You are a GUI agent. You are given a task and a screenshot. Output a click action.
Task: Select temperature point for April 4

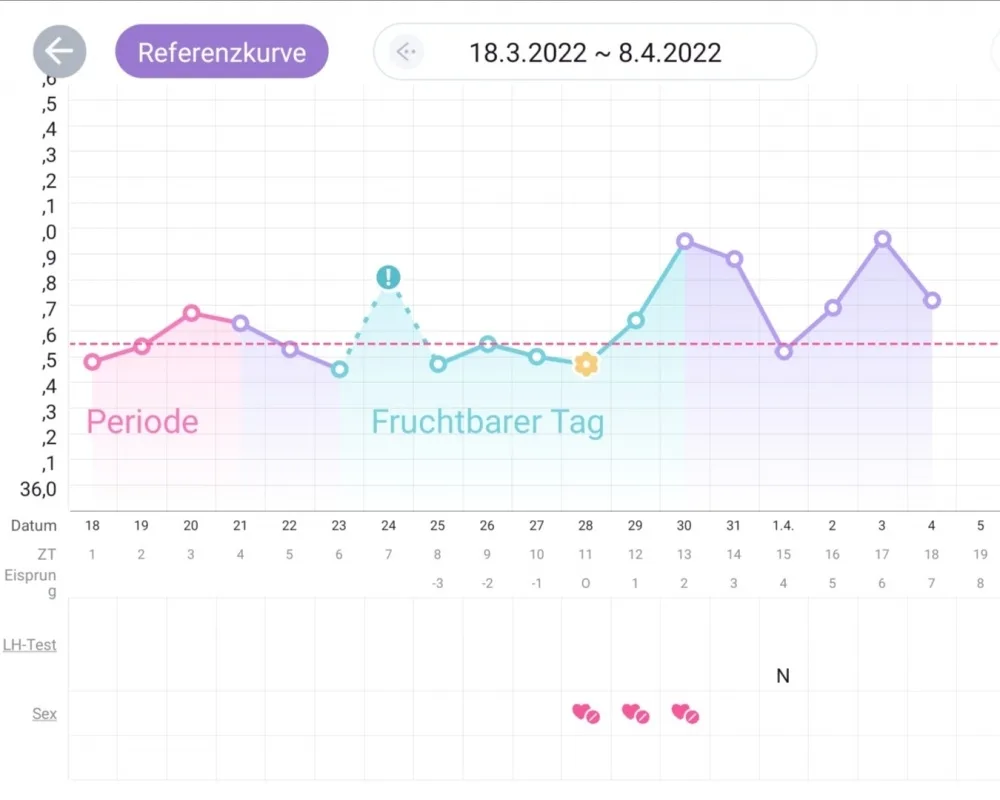[x=932, y=300]
